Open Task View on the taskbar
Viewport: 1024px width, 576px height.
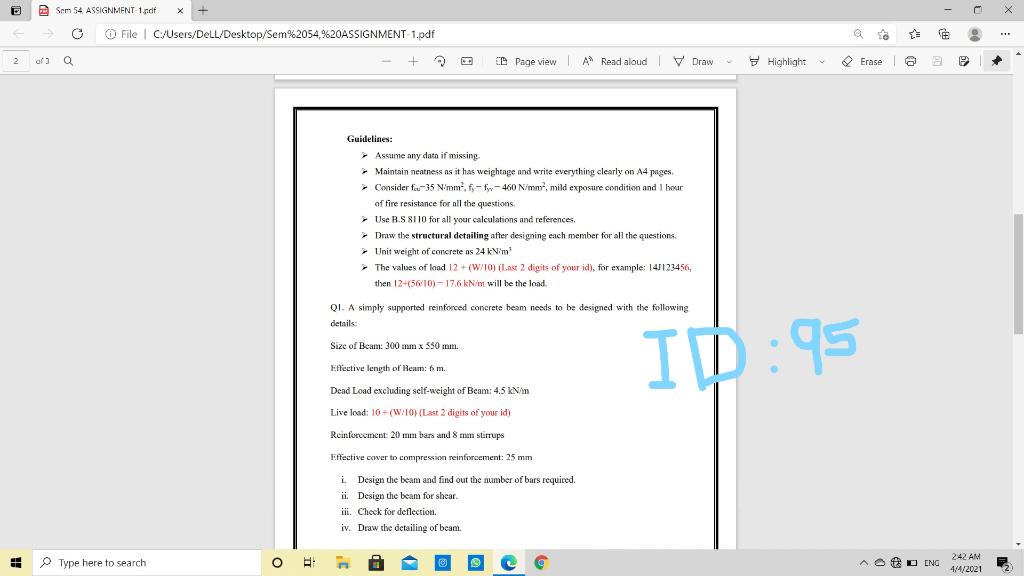click(310, 562)
